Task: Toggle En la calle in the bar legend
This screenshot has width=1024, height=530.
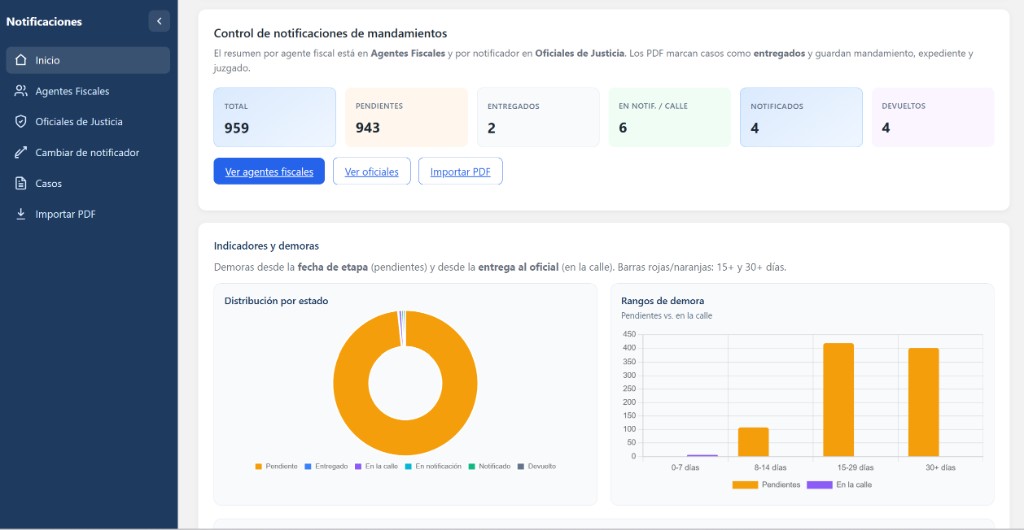Action: click(x=839, y=485)
